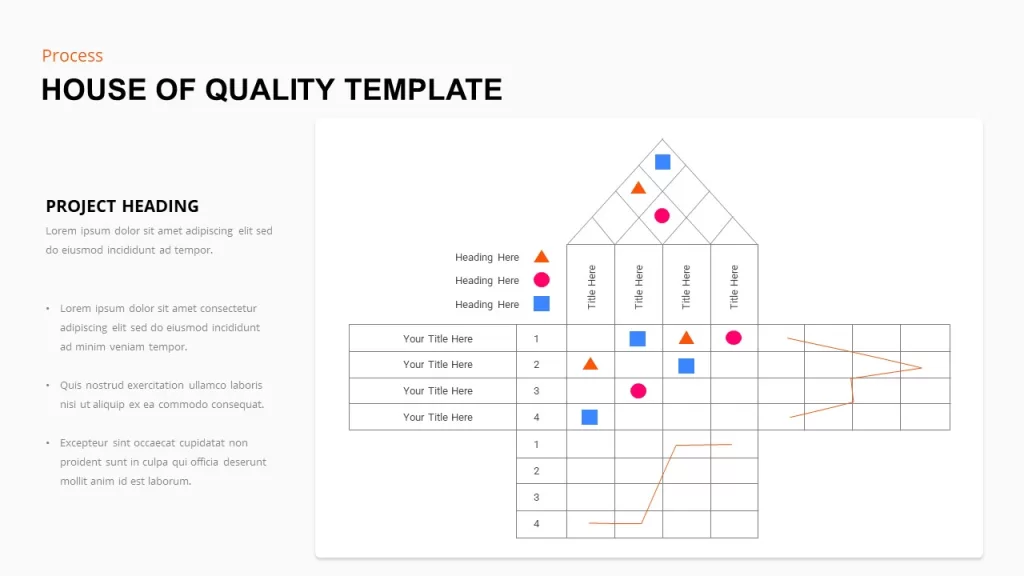This screenshot has height=576, width=1024.
Task: Click the blue square legend marker
Action: [541, 304]
